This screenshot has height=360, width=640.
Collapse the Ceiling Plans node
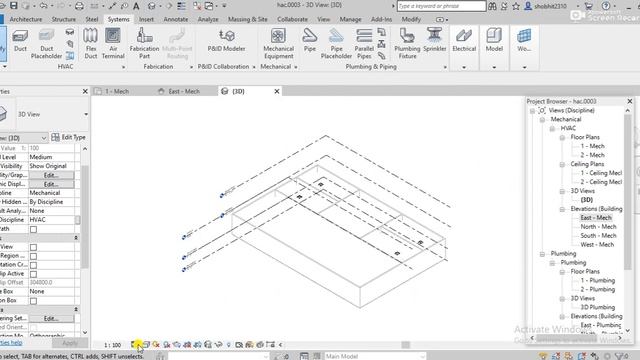tap(562, 164)
